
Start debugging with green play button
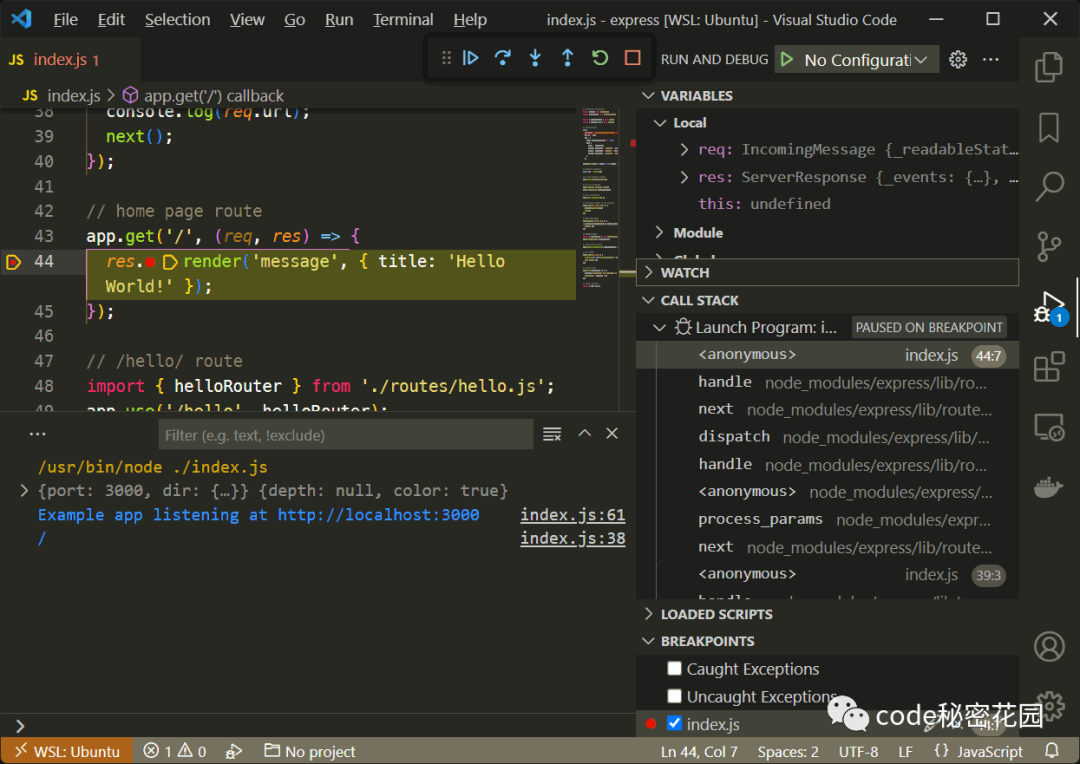click(x=787, y=60)
